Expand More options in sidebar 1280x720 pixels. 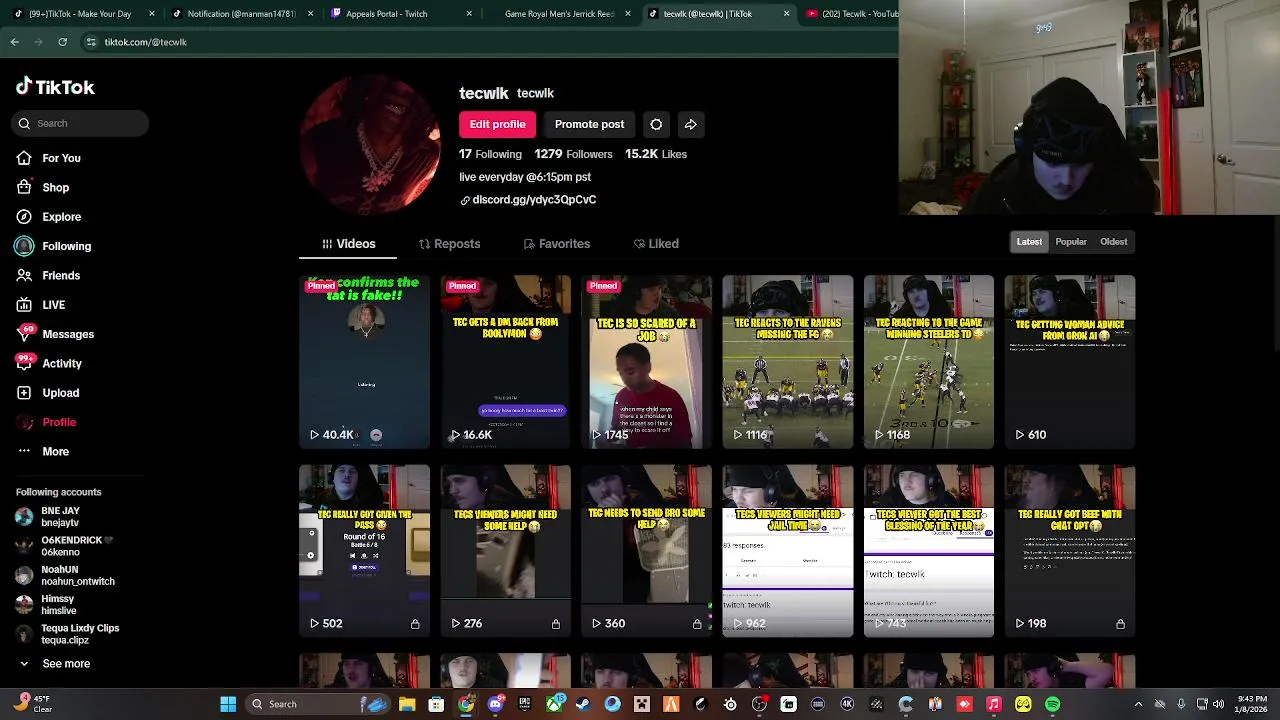[x=43, y=451]
